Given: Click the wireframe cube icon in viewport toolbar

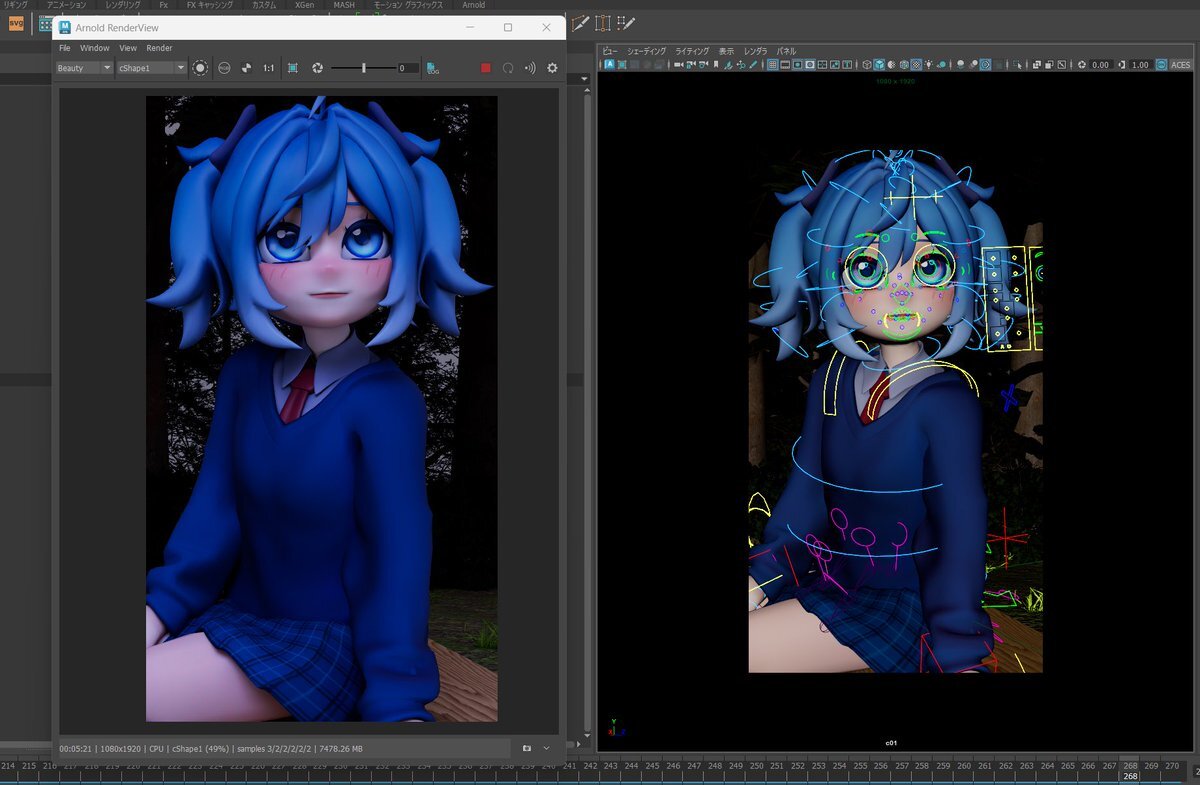Looking at the screenshot, I should point(866,65).
